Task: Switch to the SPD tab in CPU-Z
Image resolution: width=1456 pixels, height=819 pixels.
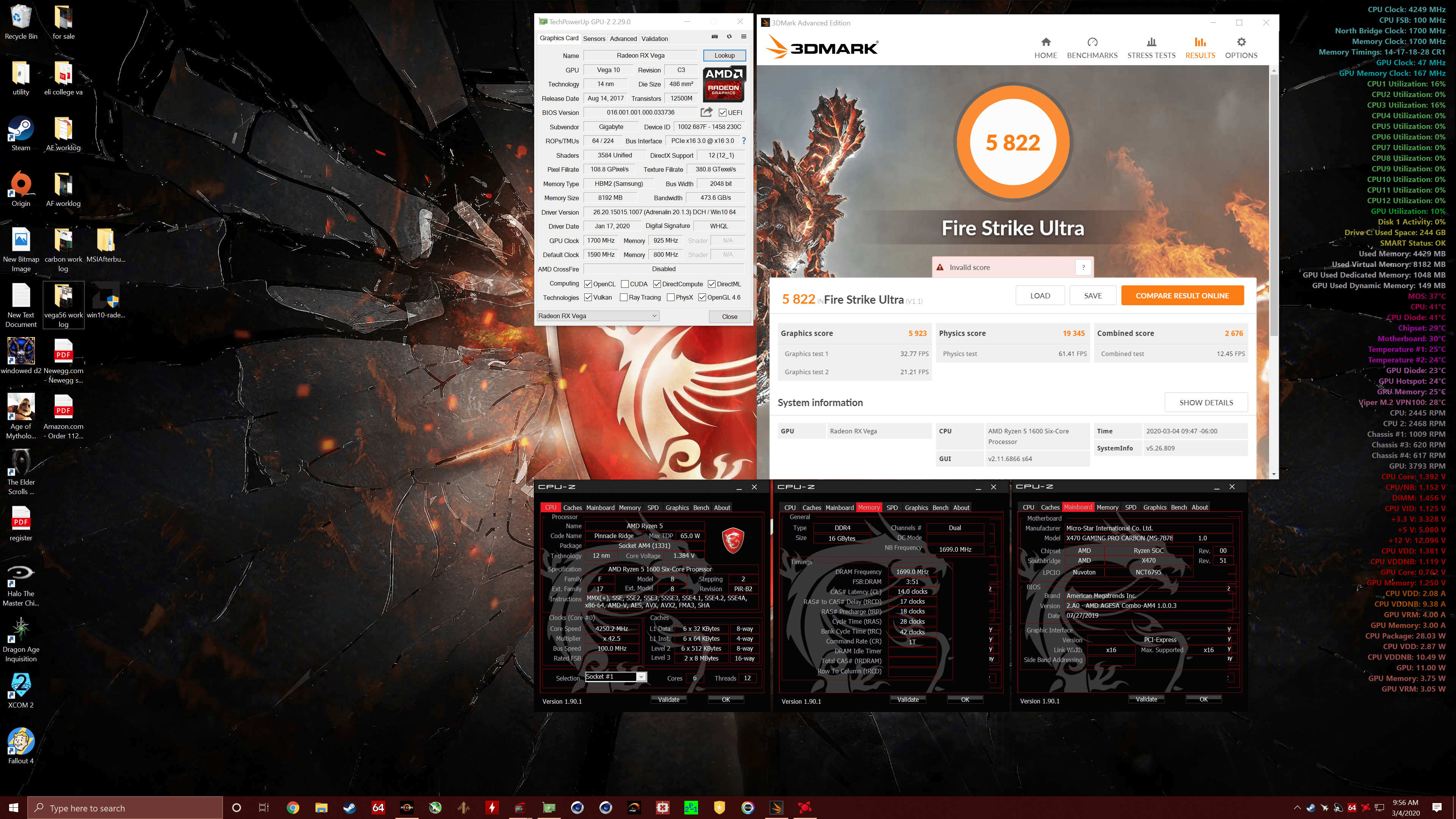Action: coord(653,508)
